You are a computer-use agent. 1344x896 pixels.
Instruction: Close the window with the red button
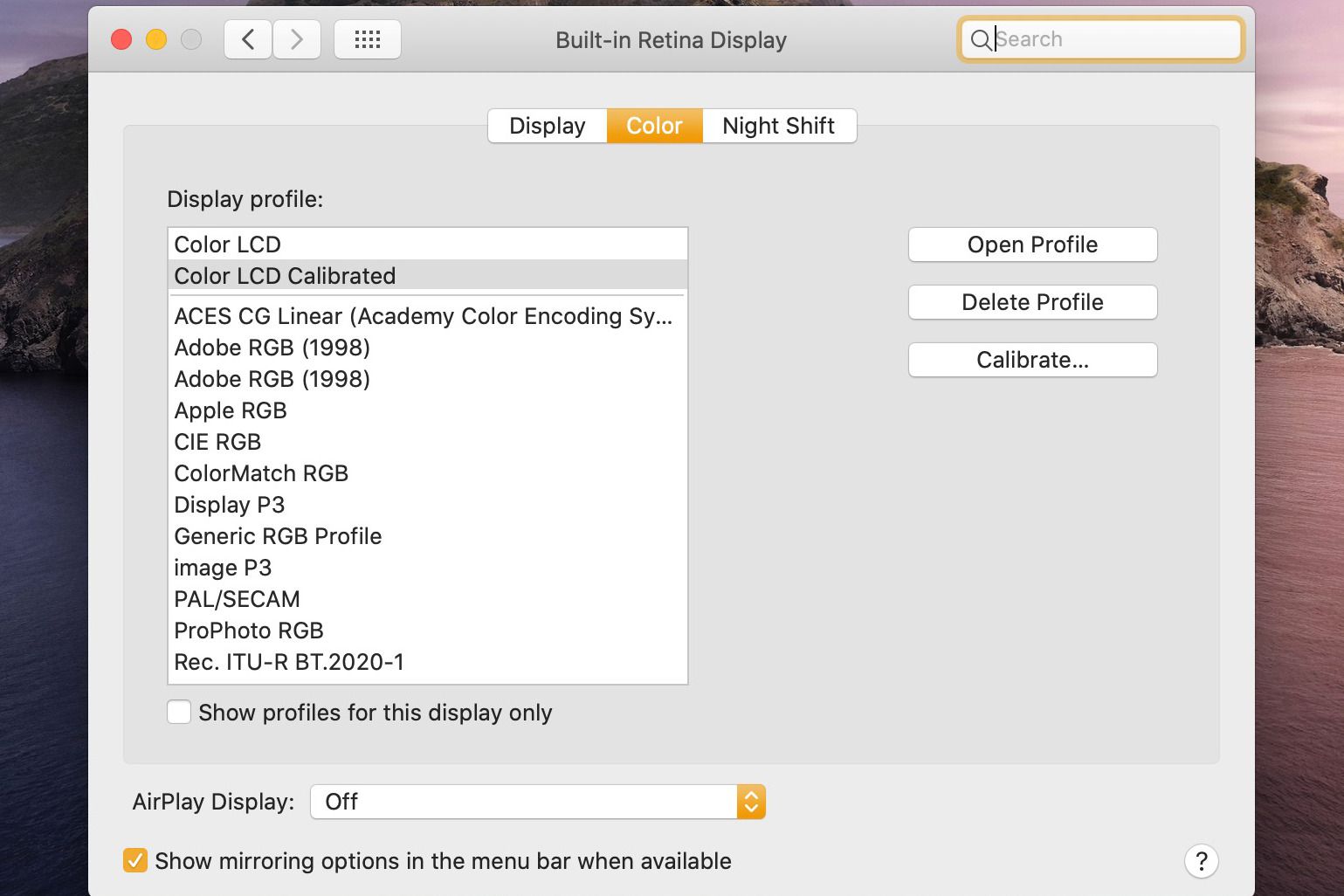tap(121, 39)
